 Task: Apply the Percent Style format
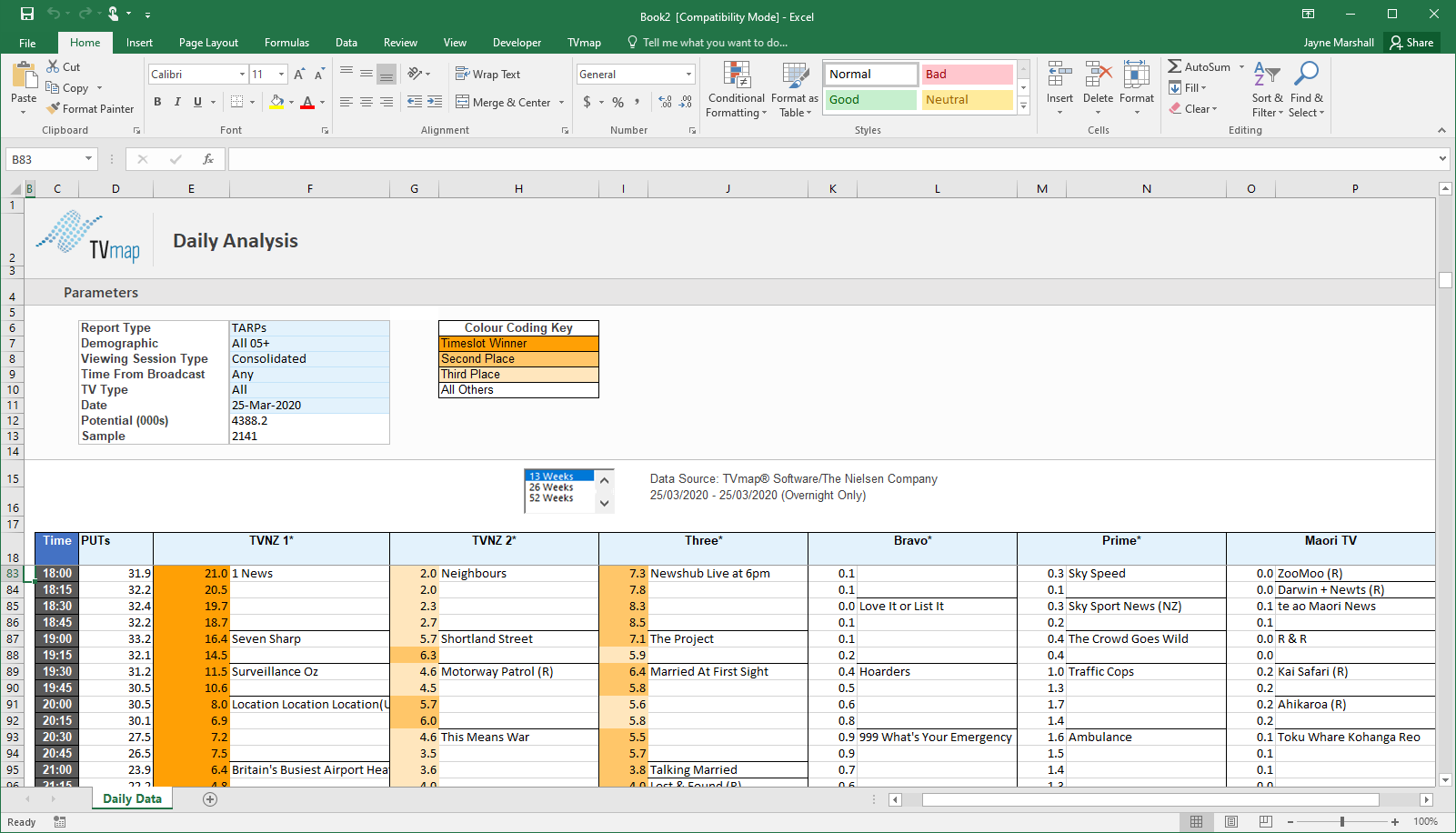618,102
